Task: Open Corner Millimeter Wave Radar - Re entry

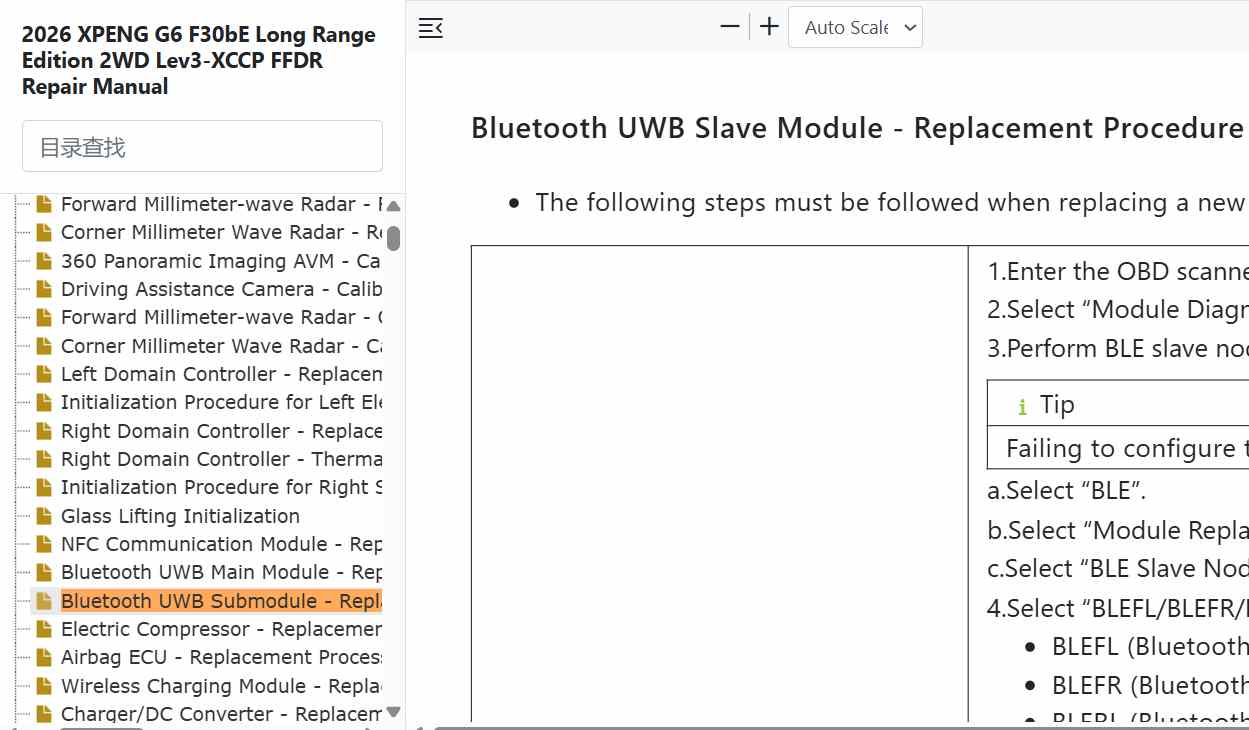Action: [221, 232]
